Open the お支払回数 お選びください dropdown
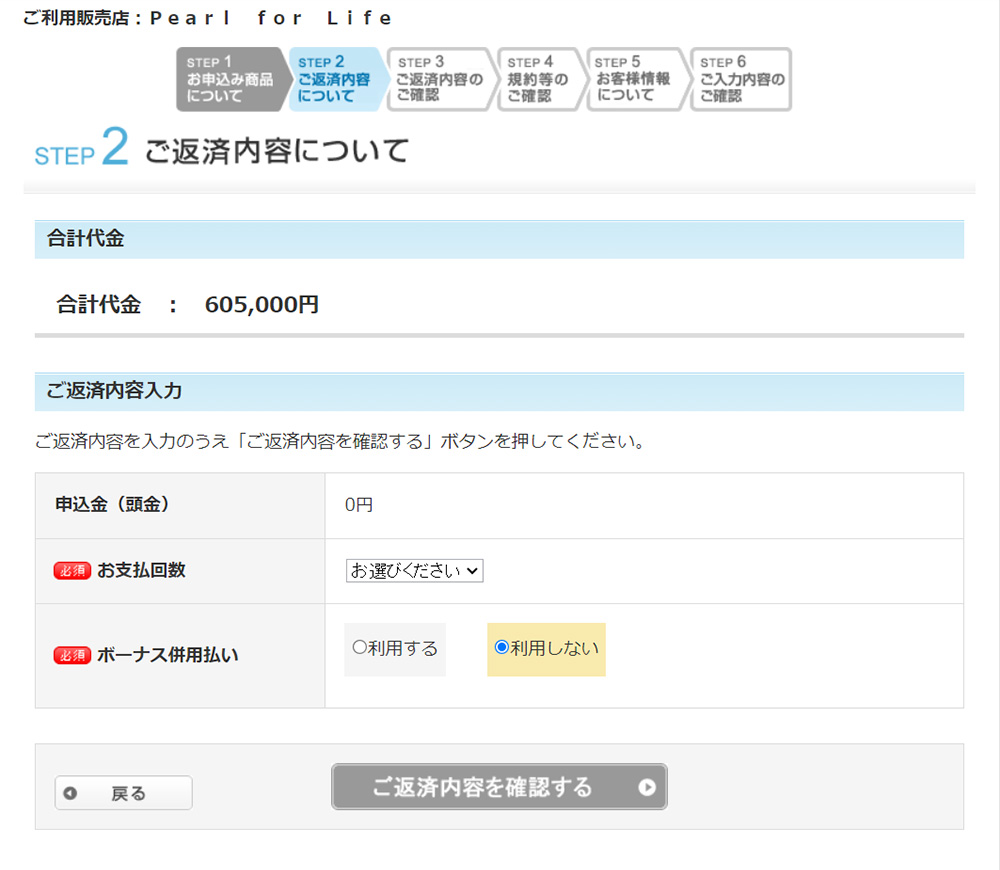 click(x=415, y=570)
